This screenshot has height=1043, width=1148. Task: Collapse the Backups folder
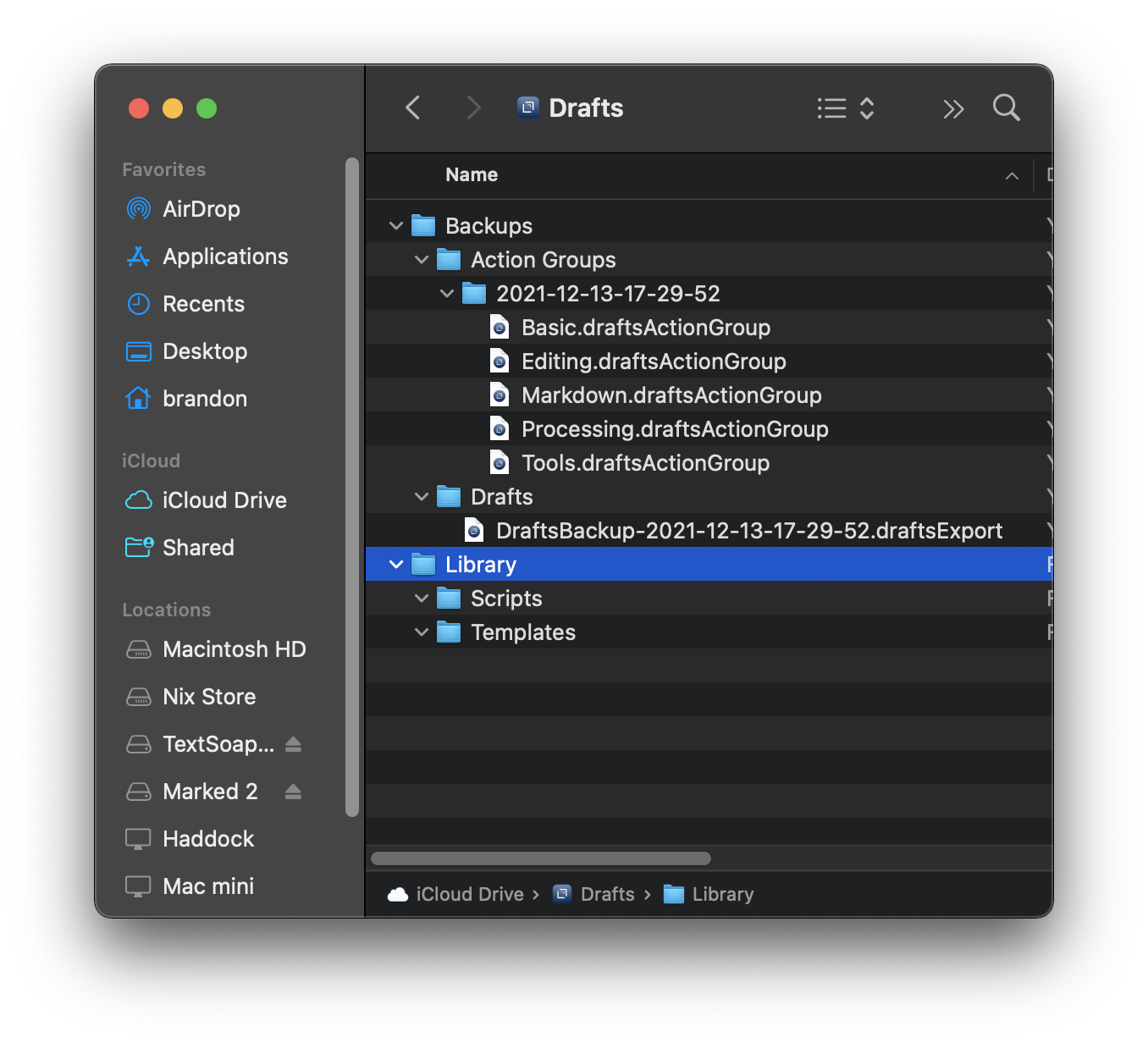pos(395,225)
